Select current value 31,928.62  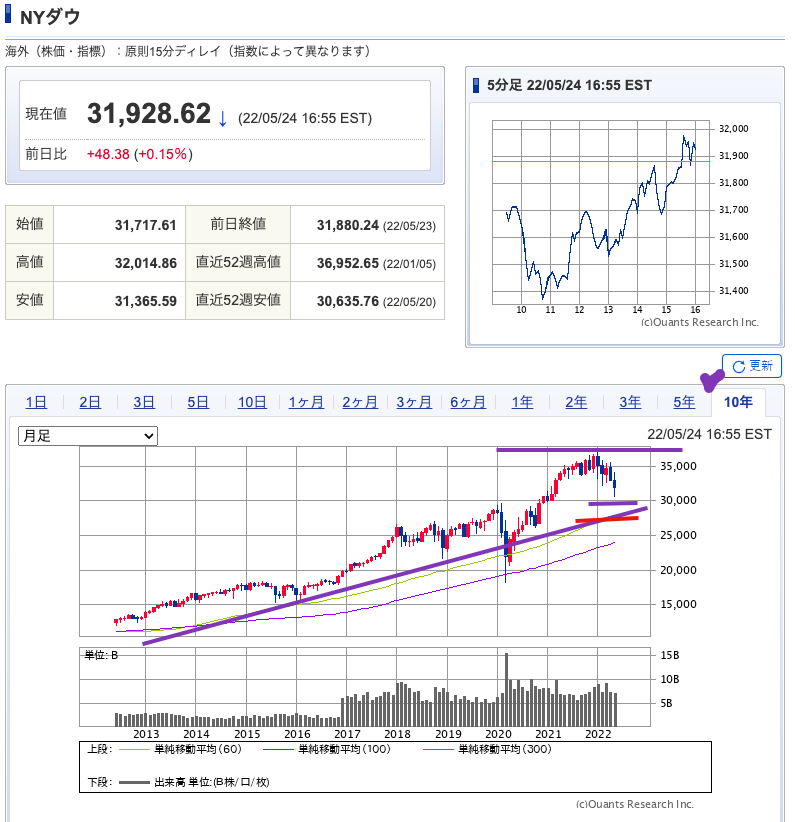pyautogui.click(x=149, y=114)
